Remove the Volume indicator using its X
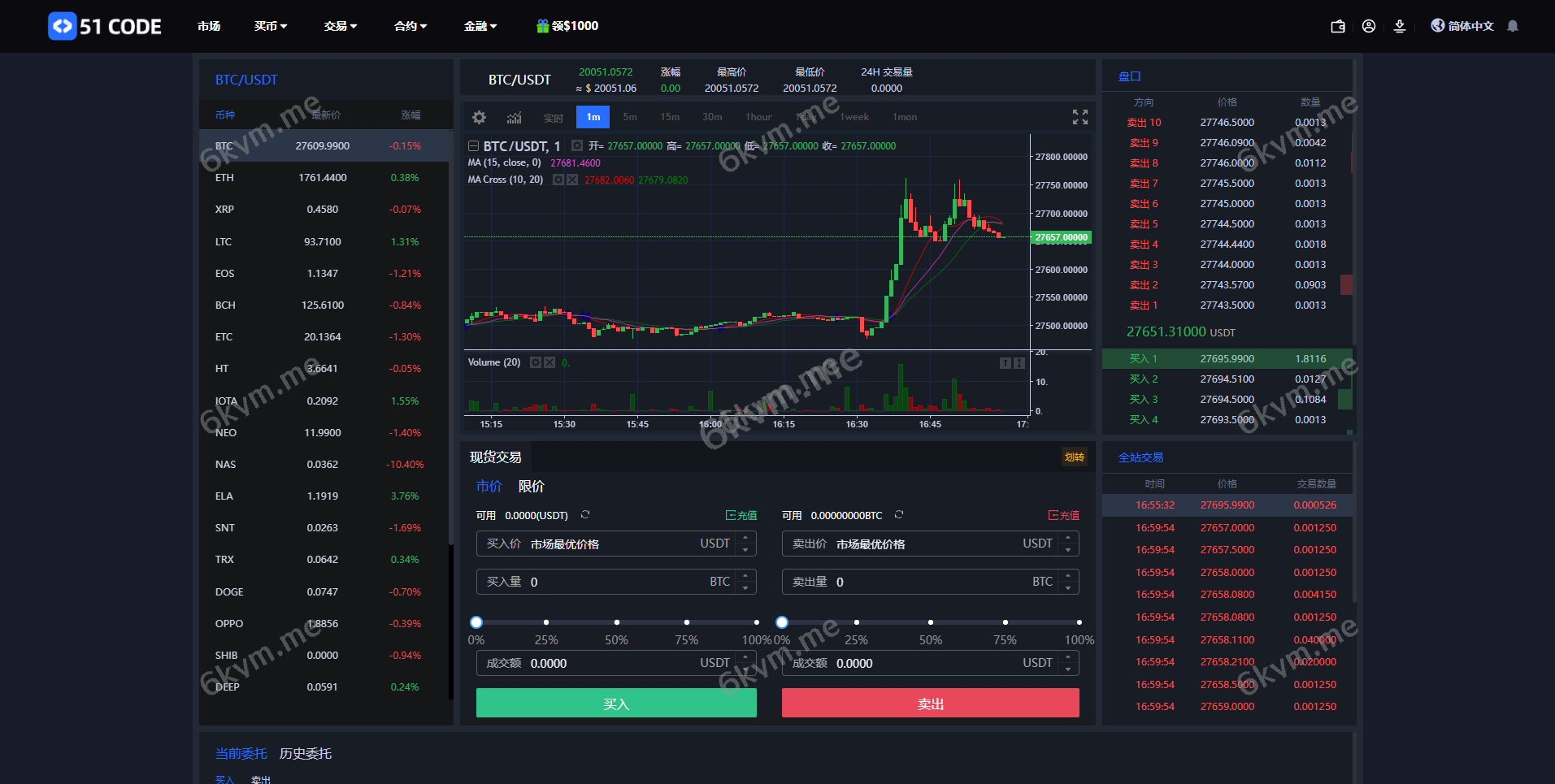 [x=550, y=362]
